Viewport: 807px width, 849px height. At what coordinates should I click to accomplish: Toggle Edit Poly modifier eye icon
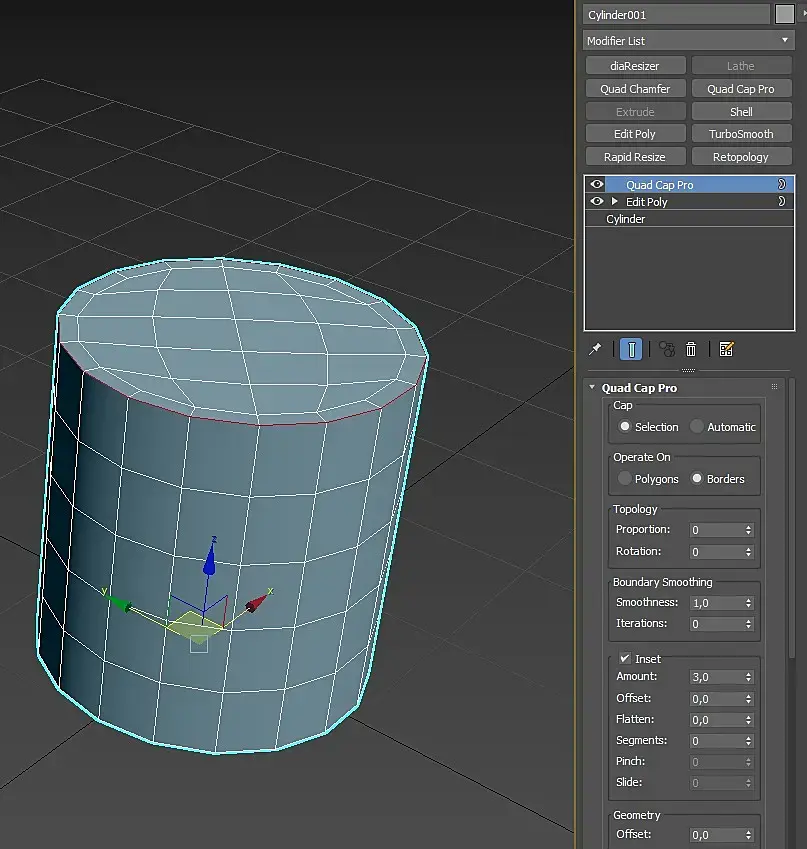click(x=597, y=201)
